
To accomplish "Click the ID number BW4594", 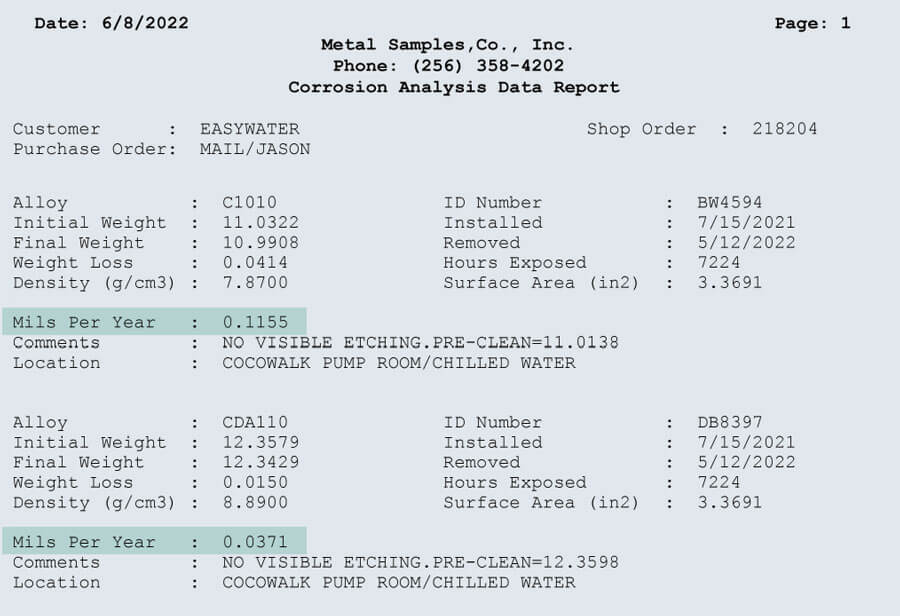I will pyautogui.click(x=730, y=203).
